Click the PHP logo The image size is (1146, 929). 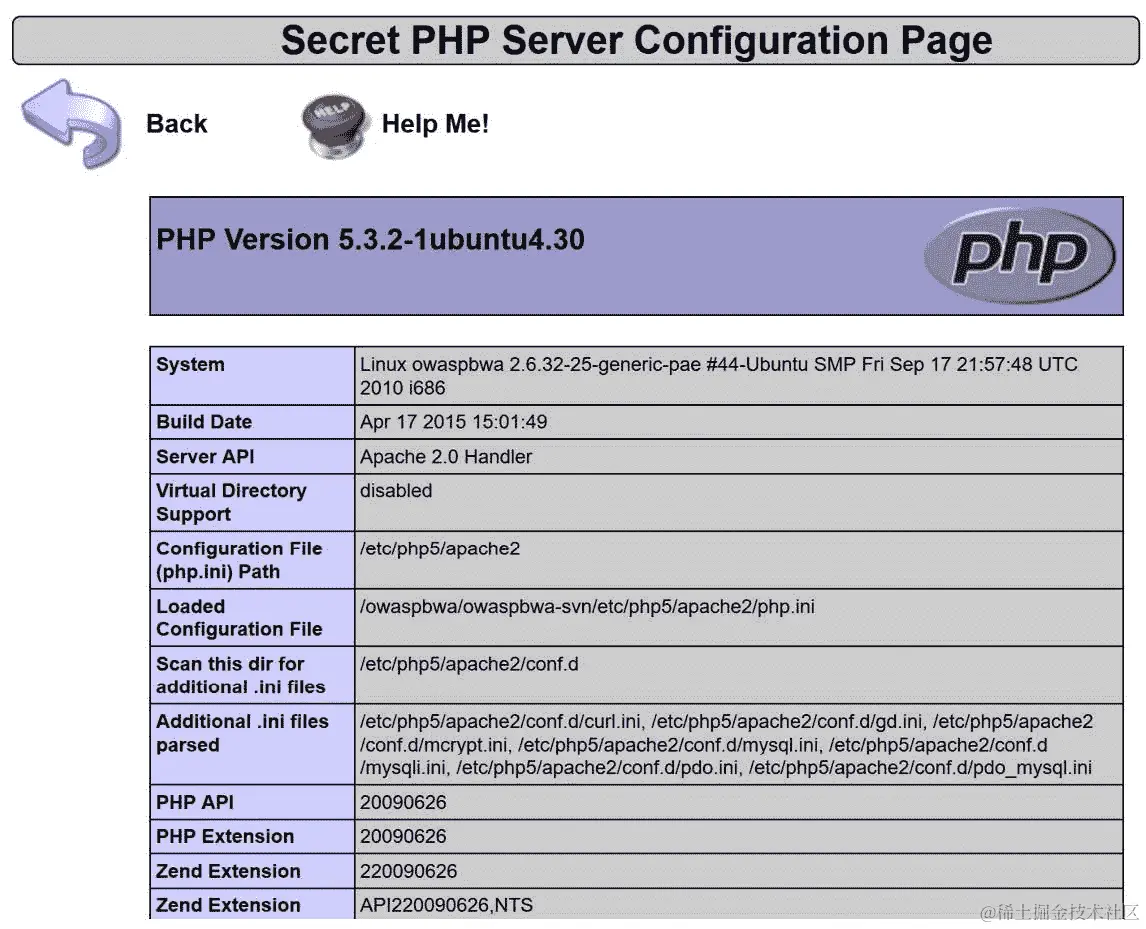(x=1020, y=255)
